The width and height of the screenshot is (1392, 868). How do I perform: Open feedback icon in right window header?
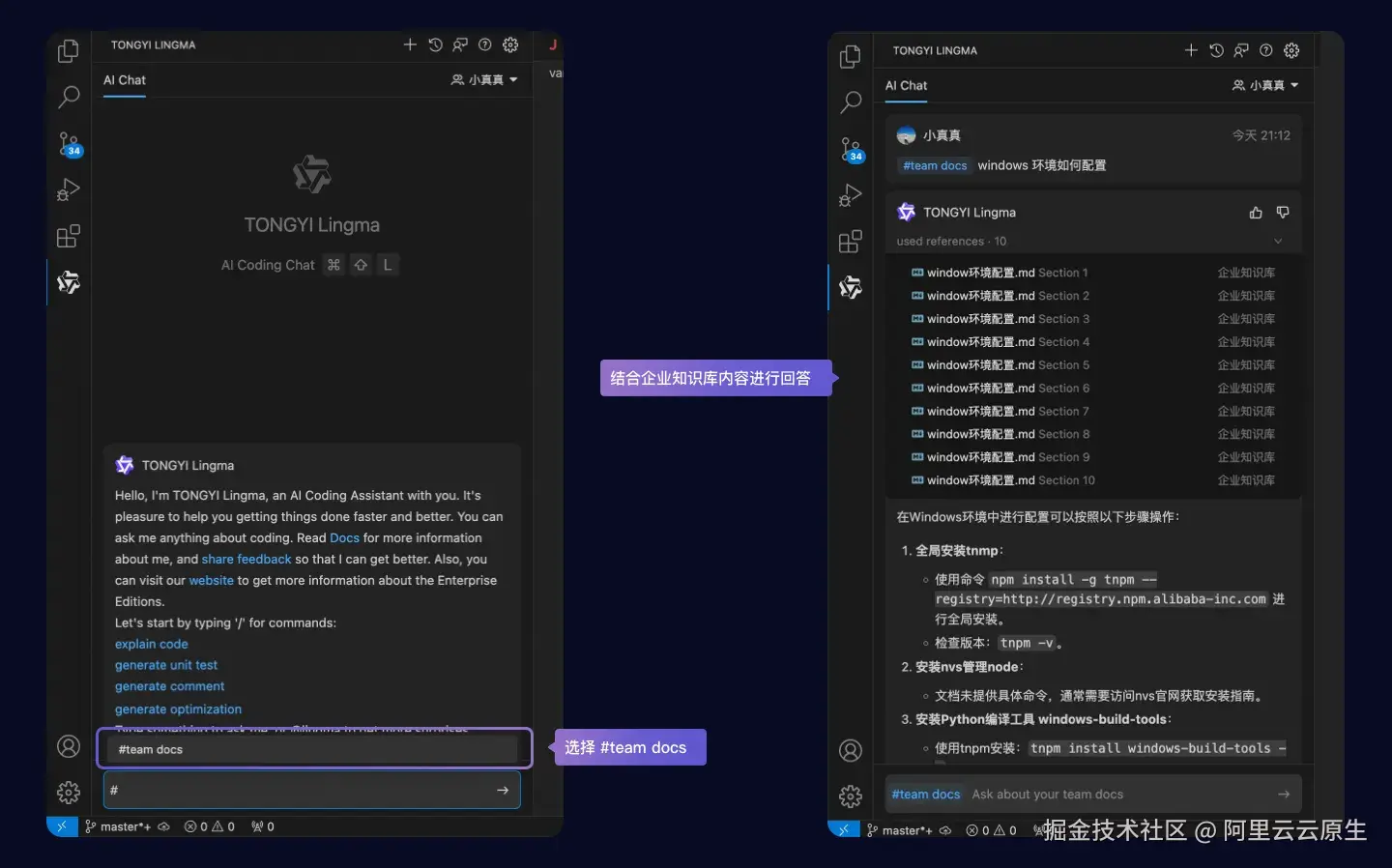[1241, 50]
